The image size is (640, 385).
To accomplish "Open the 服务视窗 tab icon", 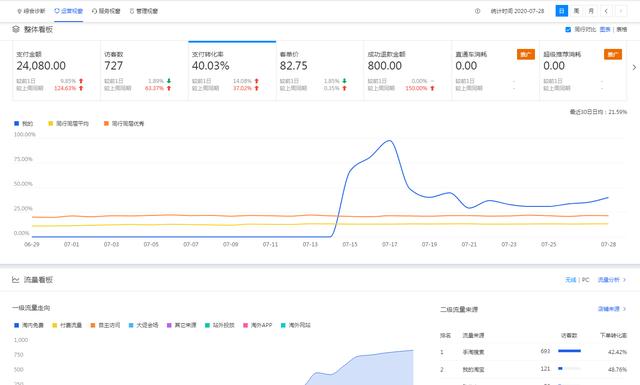I will click(x=94, y=11).
